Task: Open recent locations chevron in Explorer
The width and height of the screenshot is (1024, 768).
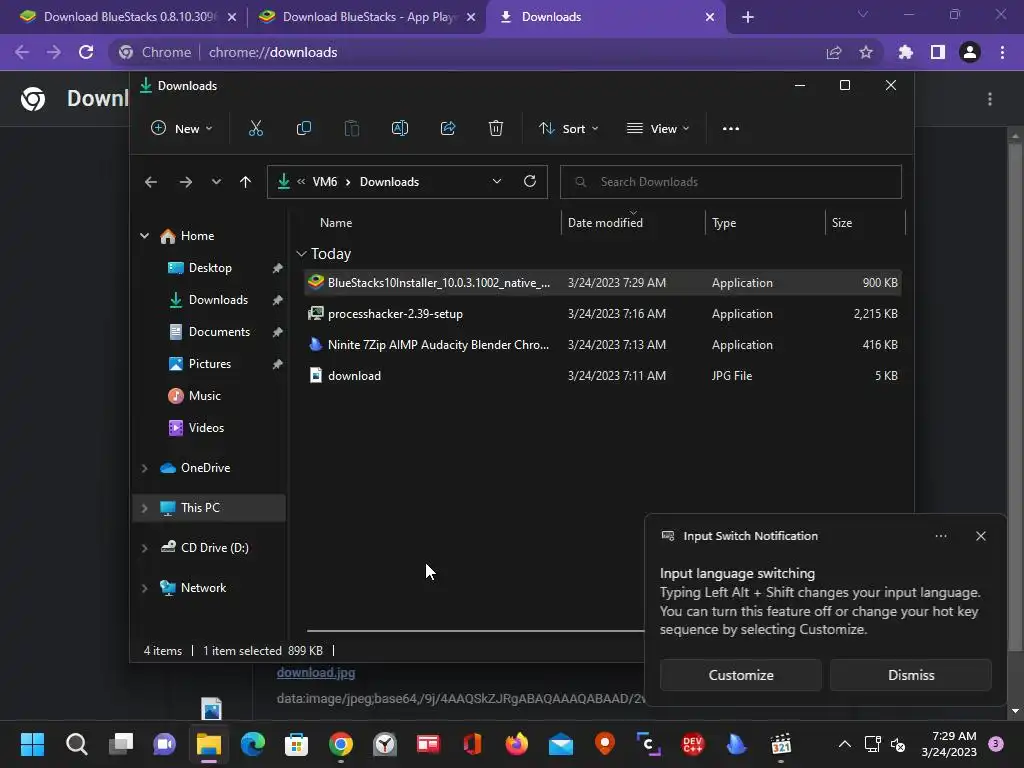Action: pos(216,182)
